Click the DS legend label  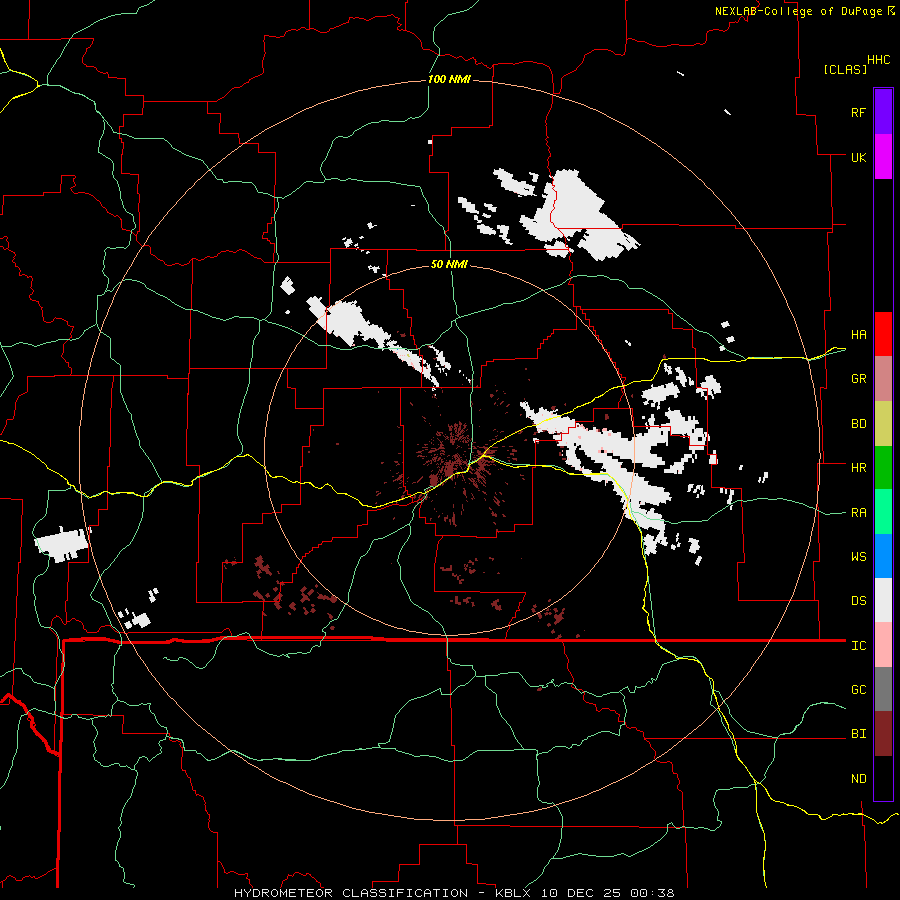pyautogui.click(x=858, y=601)
